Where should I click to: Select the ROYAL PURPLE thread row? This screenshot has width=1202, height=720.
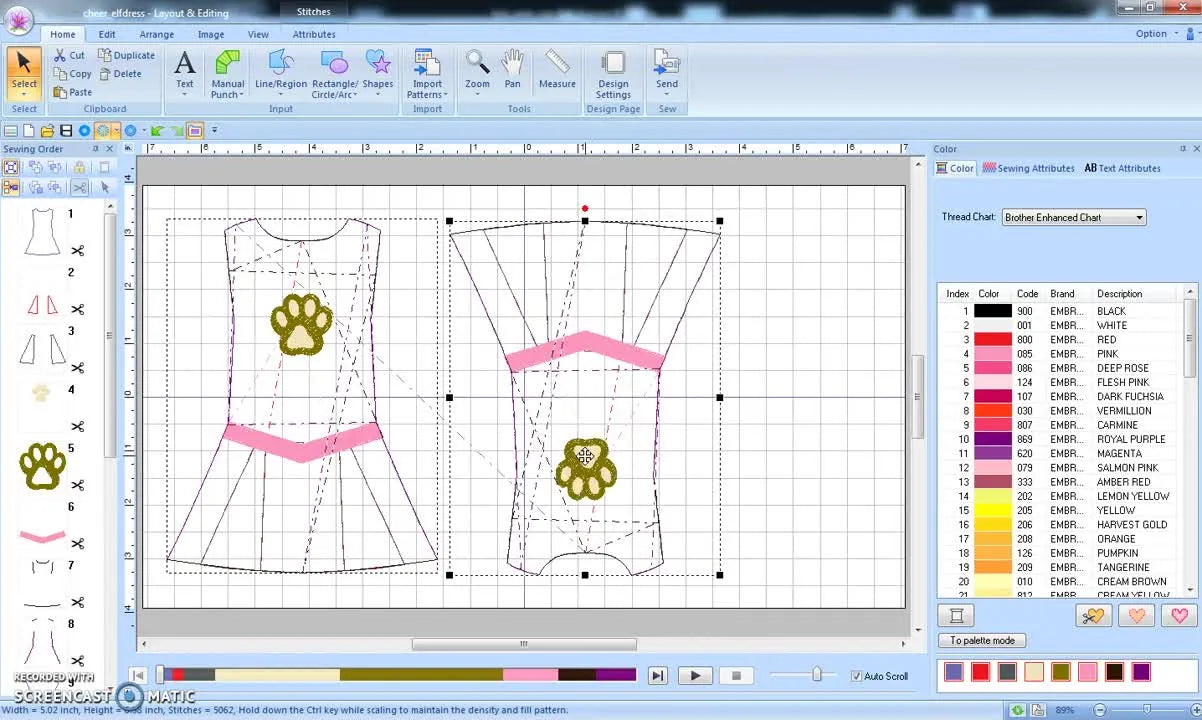tap(1061, 439)
